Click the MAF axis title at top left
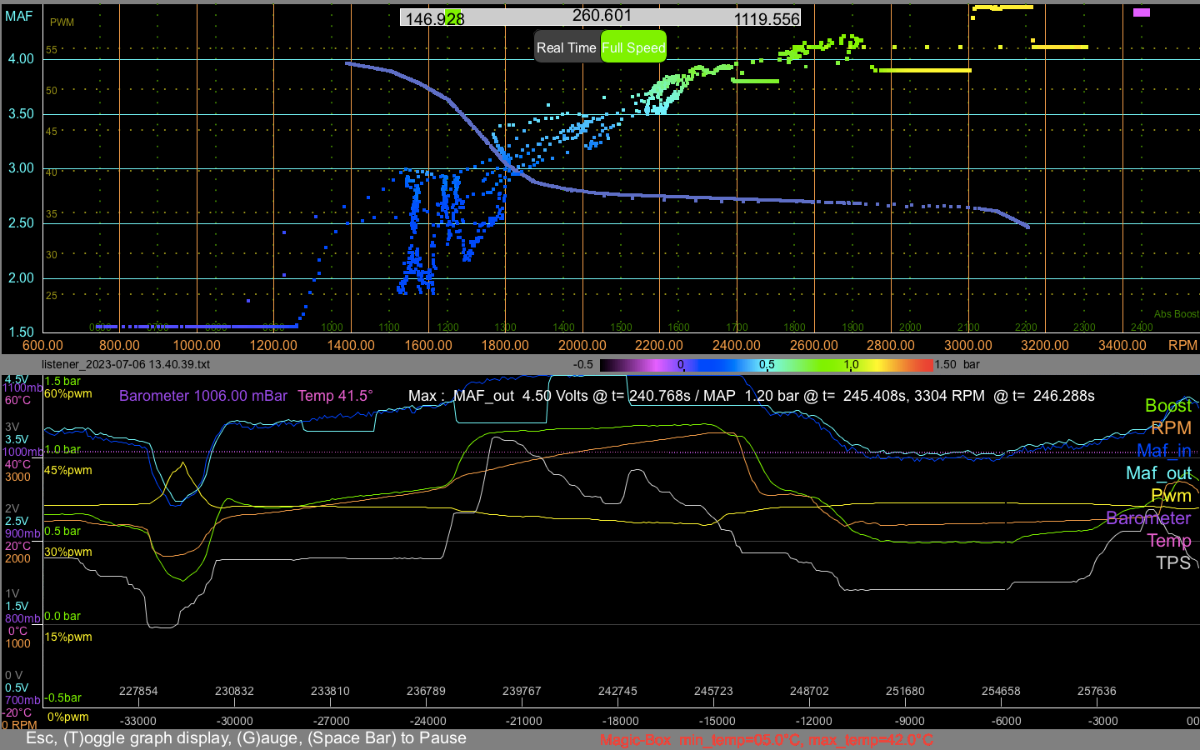 pyautogui.click(x=17, y=18)
